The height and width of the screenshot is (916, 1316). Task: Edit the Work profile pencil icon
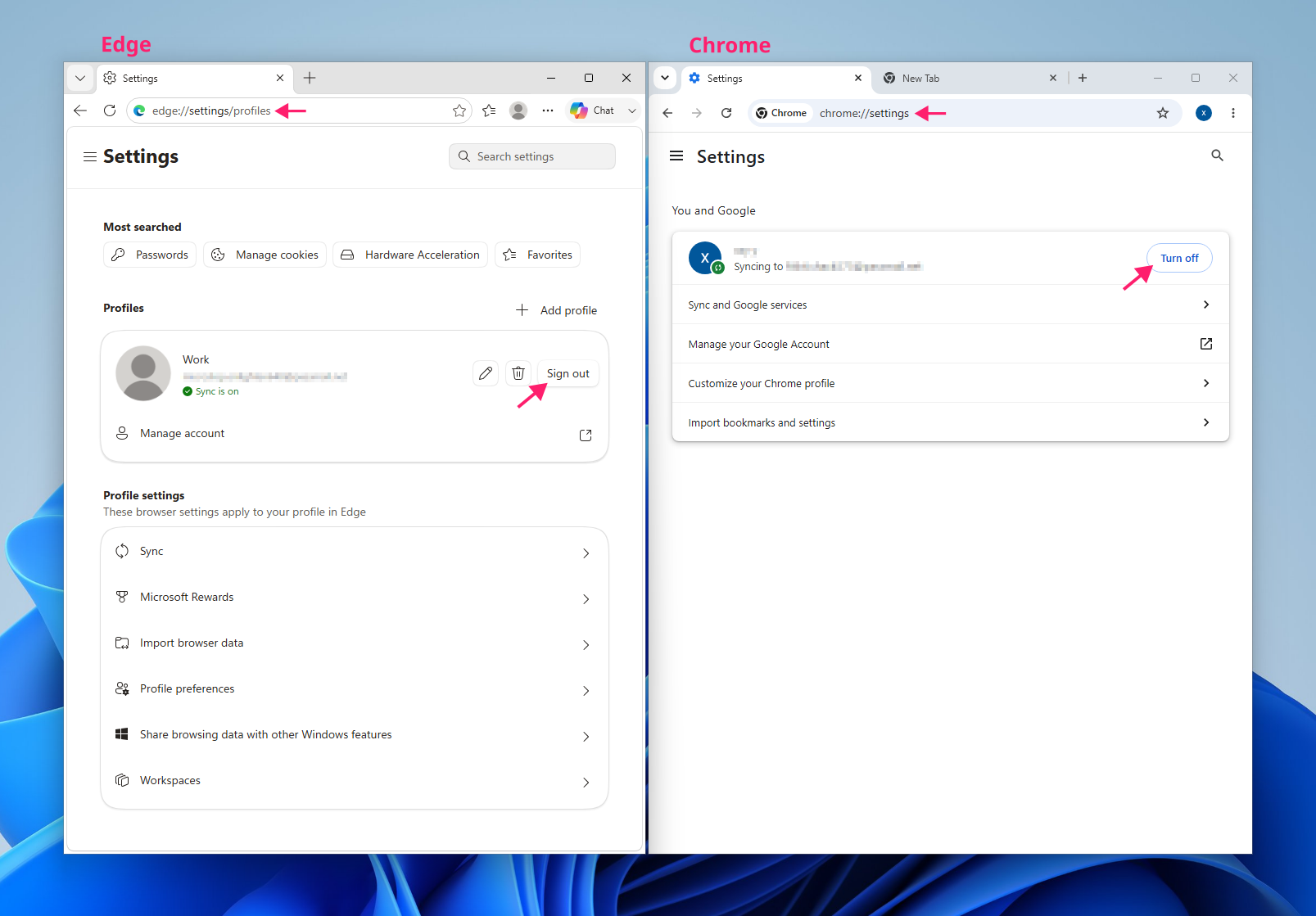[486, 373]
